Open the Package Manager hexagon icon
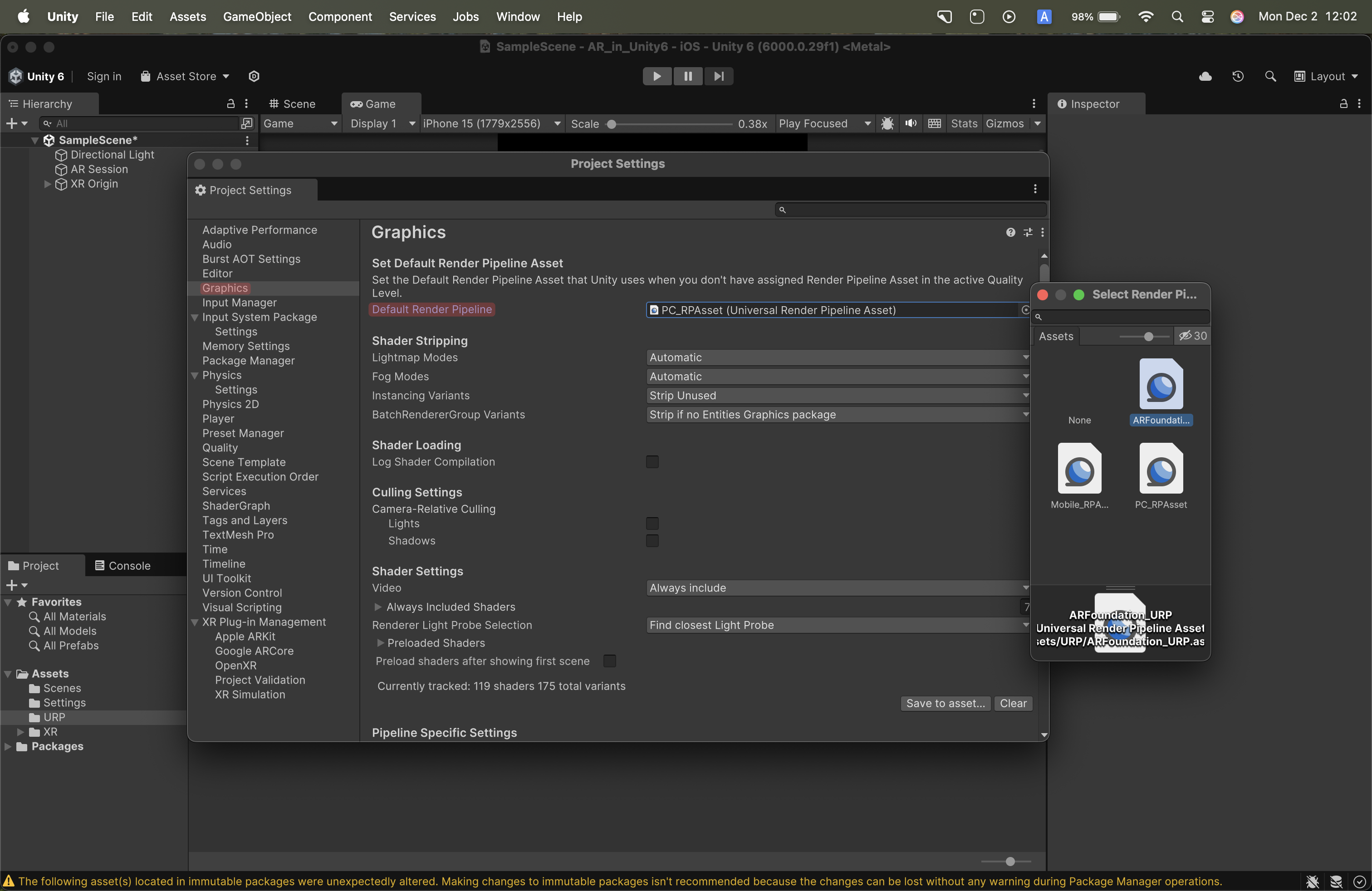1372x891 pixels. point(254,76)
